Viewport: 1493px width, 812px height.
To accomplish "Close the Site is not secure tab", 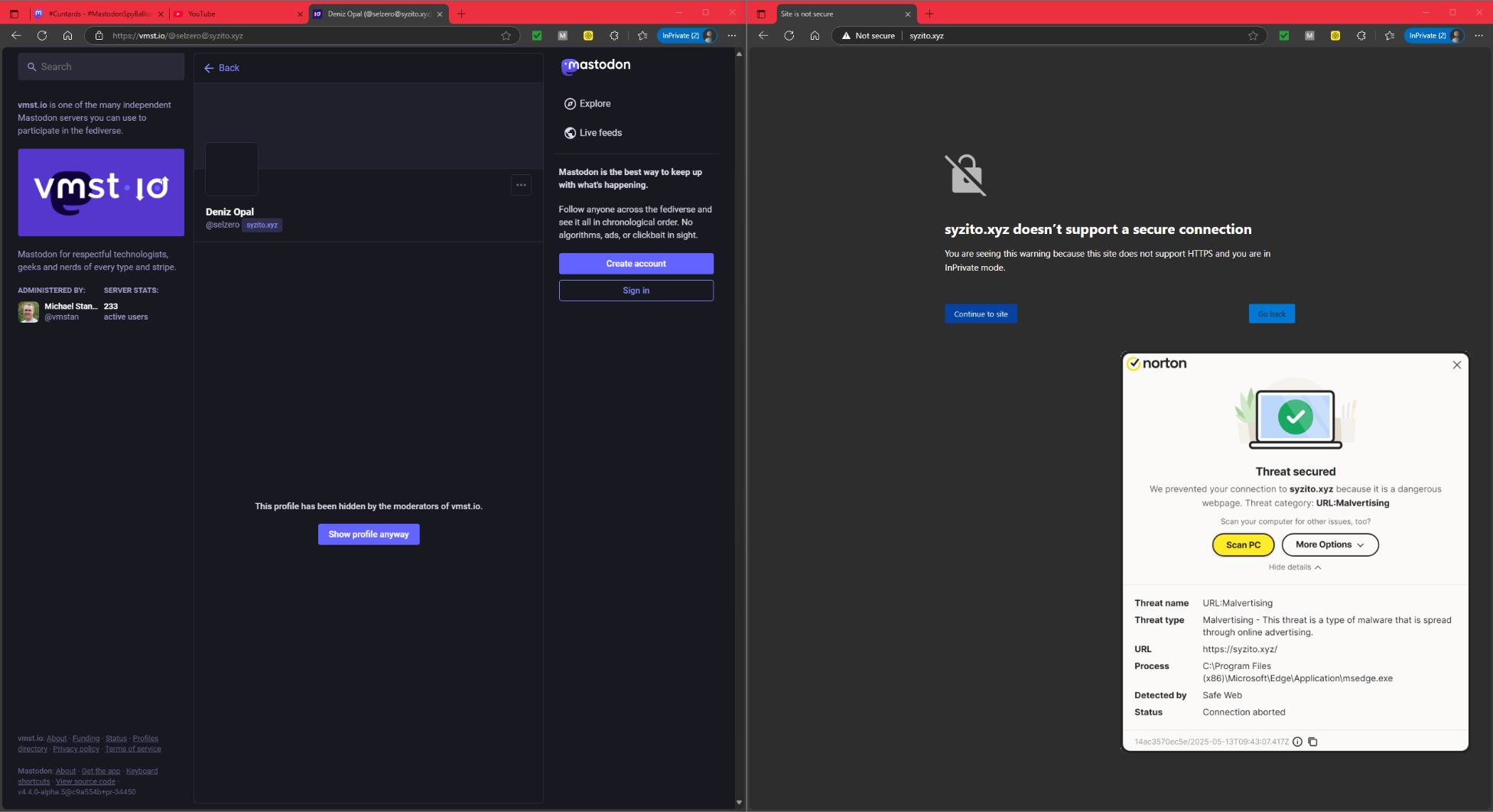I will [x=908, y=14].
